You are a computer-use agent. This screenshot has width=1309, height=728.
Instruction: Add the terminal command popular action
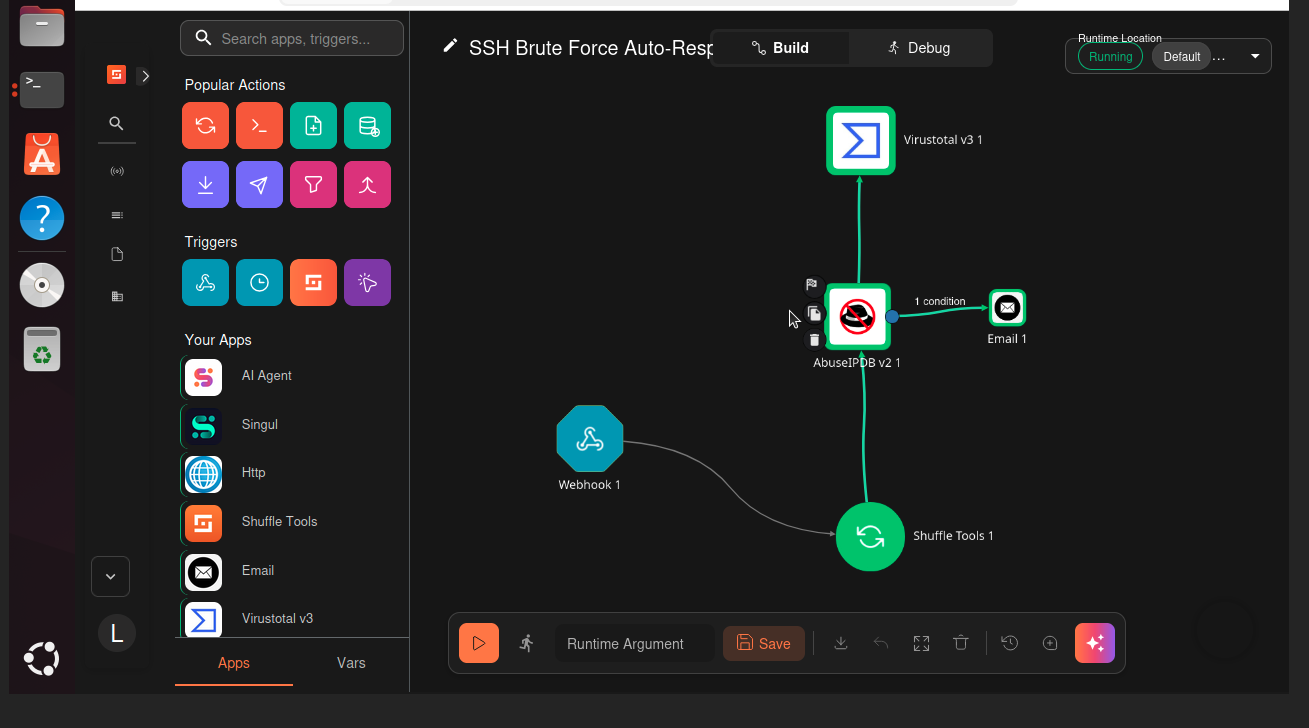point(259,126)
